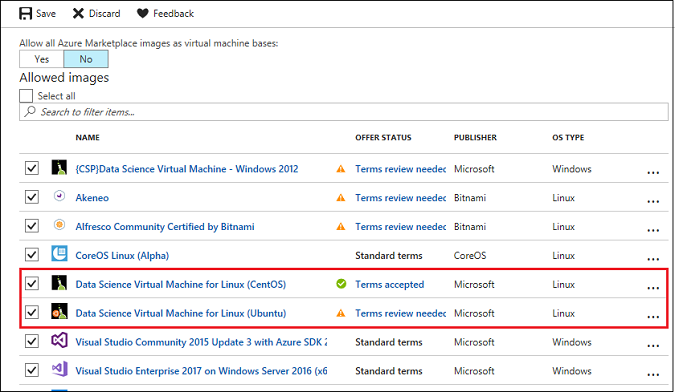Uncheck the Alfresco Community checkbox
Screen dimensions: 675x392
point(31,225)
